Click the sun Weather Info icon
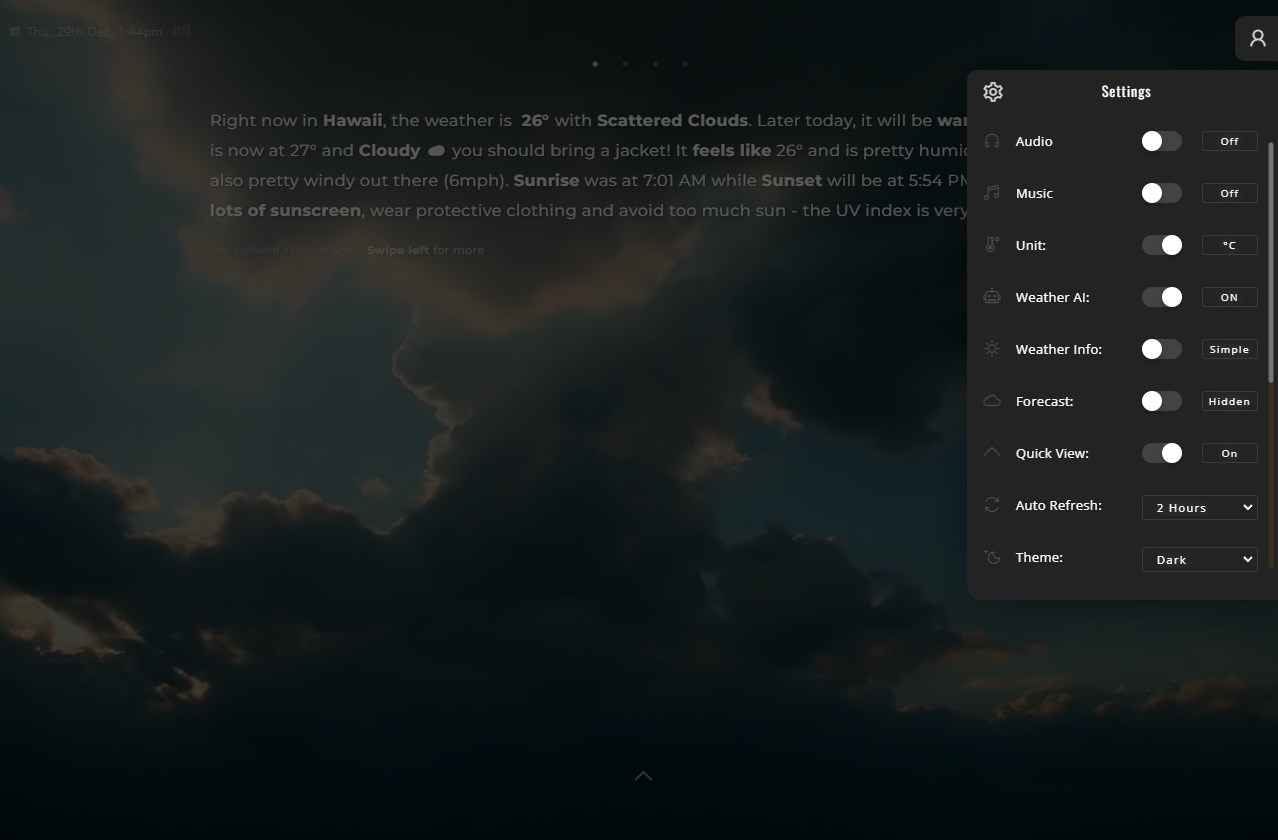The height and width of the screenshot is (840, 1278). tap(991, 349)
